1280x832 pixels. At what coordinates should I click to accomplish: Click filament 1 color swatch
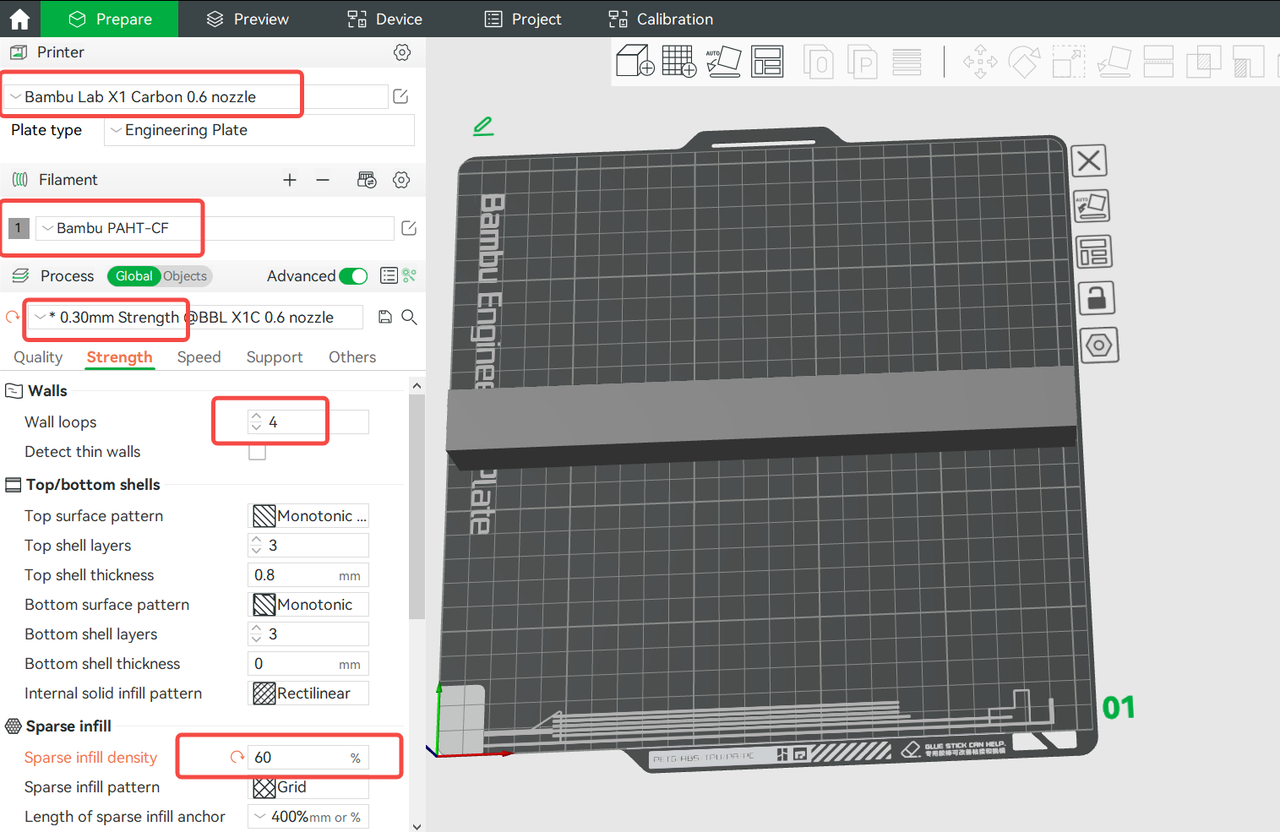click(18, 228)
